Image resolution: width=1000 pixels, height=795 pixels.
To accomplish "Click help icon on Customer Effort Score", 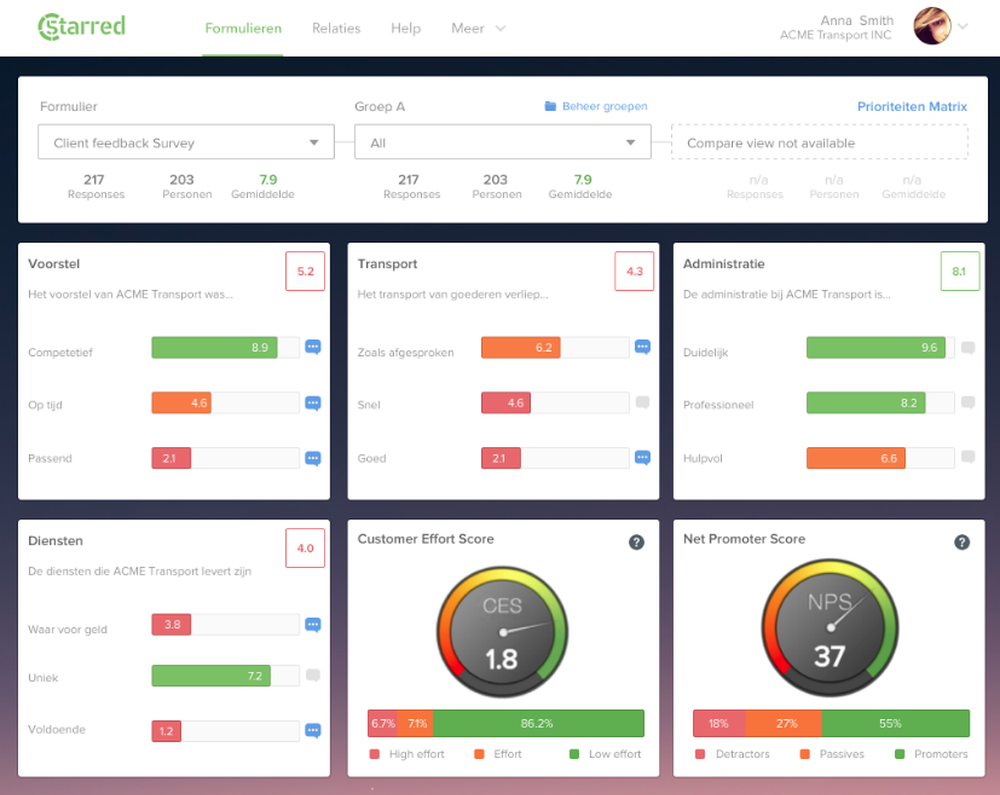I will coord(636,543).
